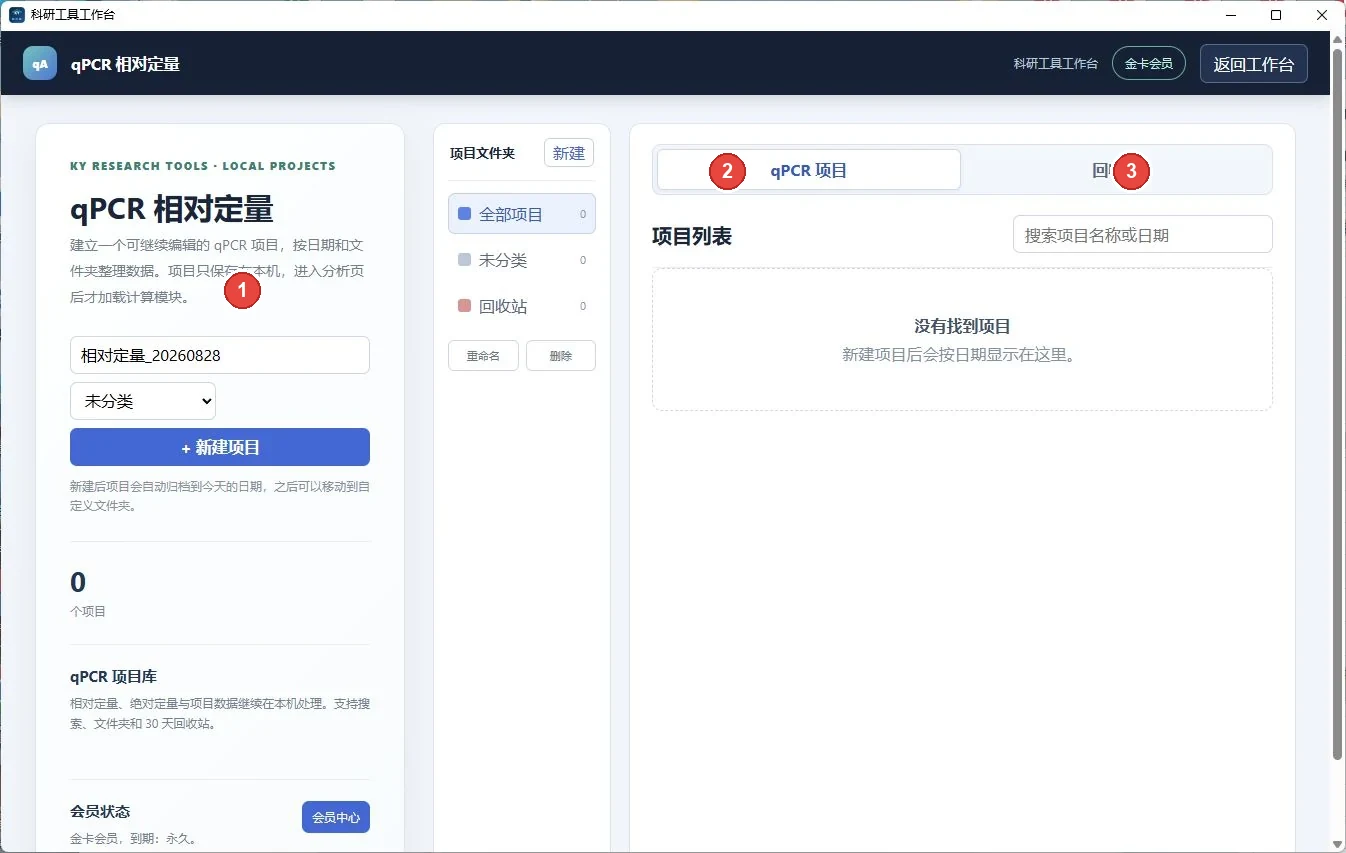Click the qPCR 相对定量 title in the dark header
Viewport: 1346px width, 853px height.
click(125, 64)
